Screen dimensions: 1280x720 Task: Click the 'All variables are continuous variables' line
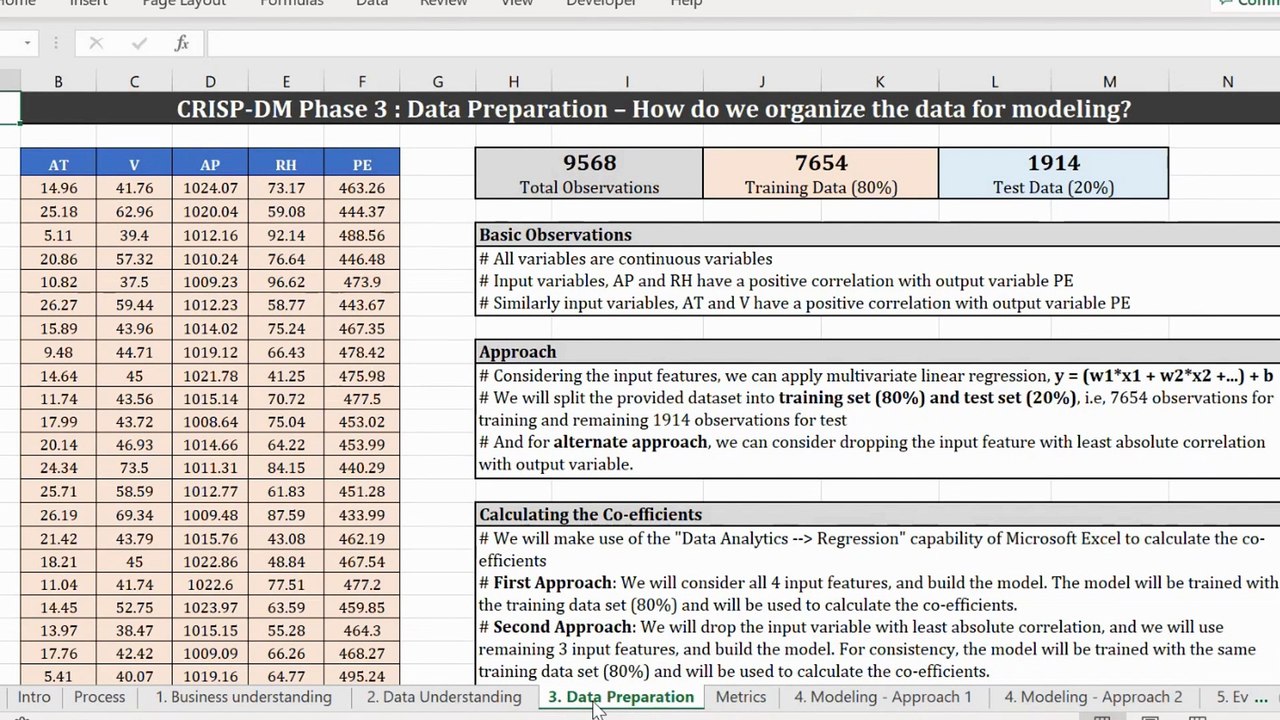tap(626, 259)
